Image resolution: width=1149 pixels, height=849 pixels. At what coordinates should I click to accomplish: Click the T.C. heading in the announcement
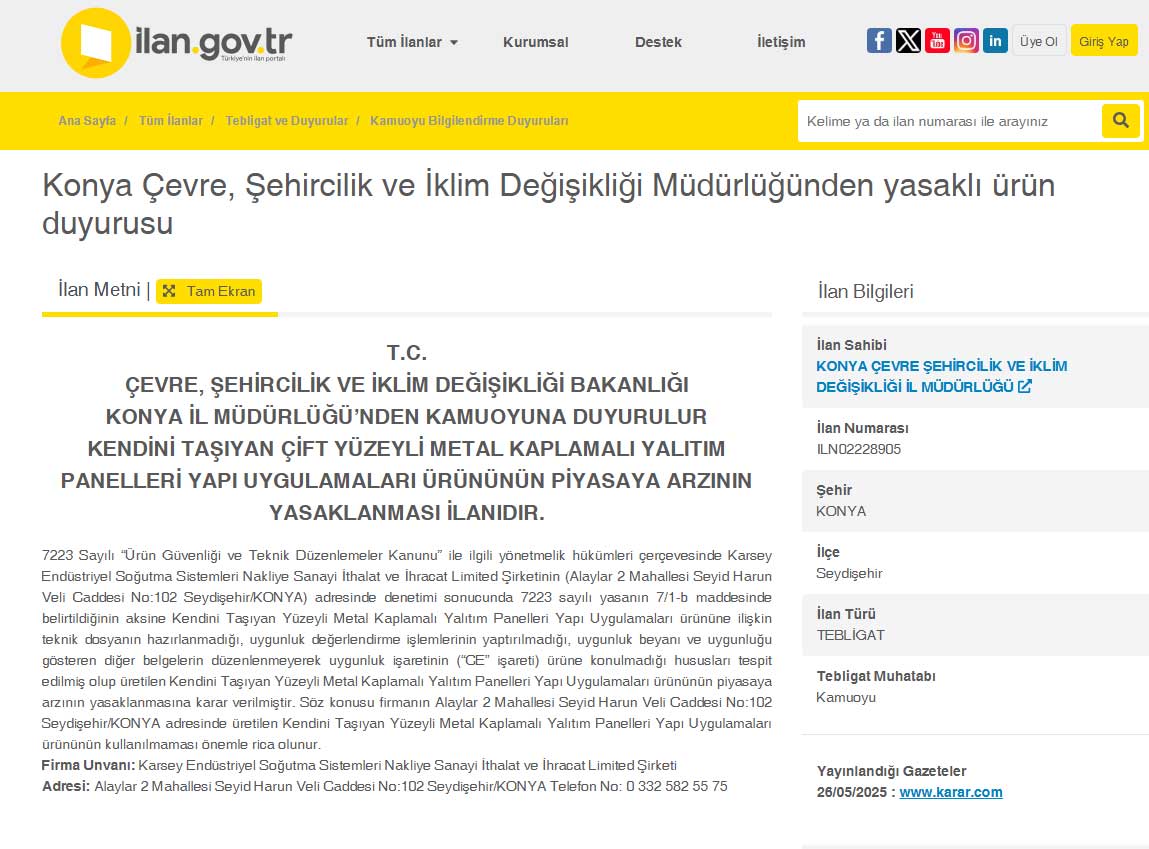click(407, 353)
